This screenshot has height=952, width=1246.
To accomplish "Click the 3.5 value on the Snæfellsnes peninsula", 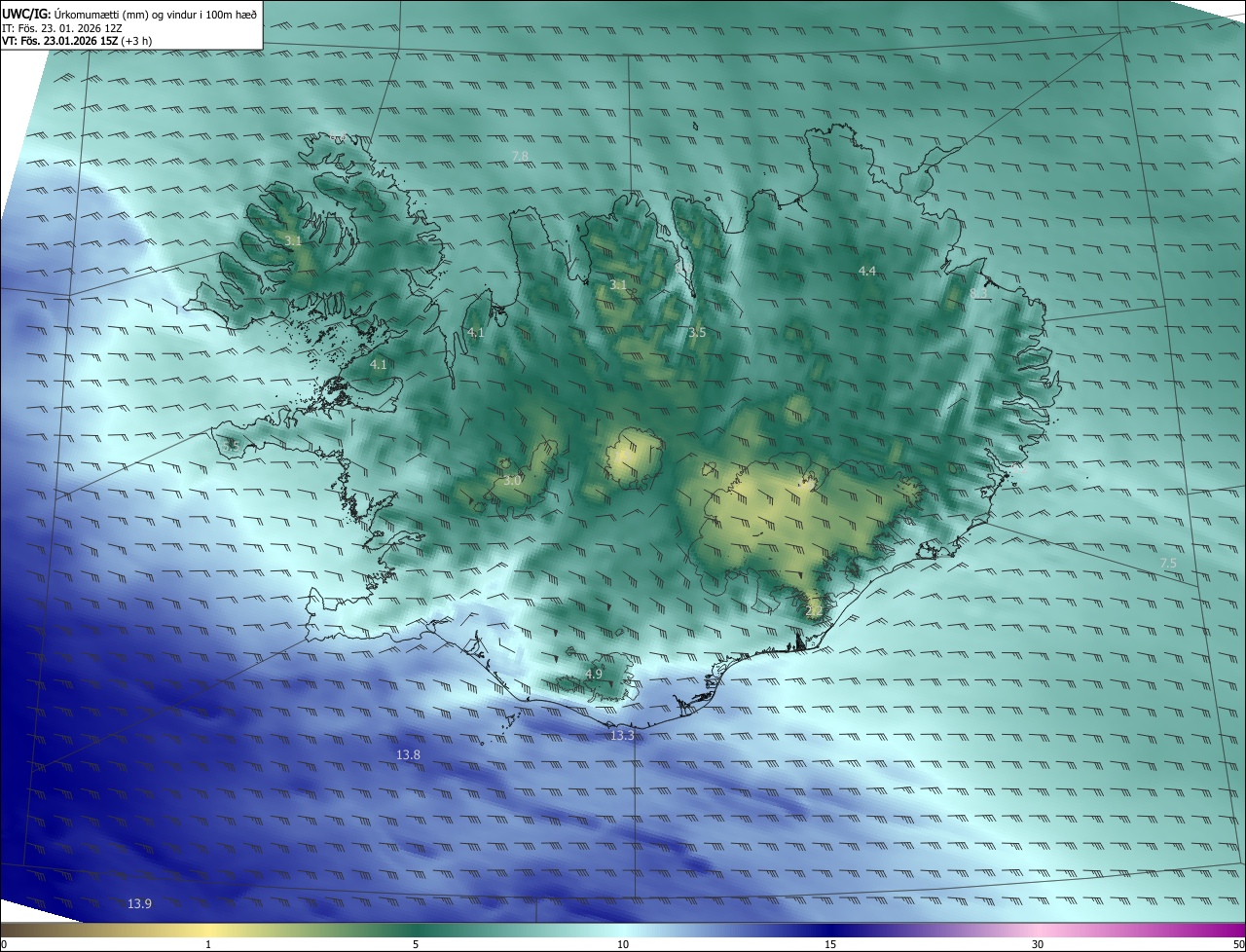I will point(232,445).
